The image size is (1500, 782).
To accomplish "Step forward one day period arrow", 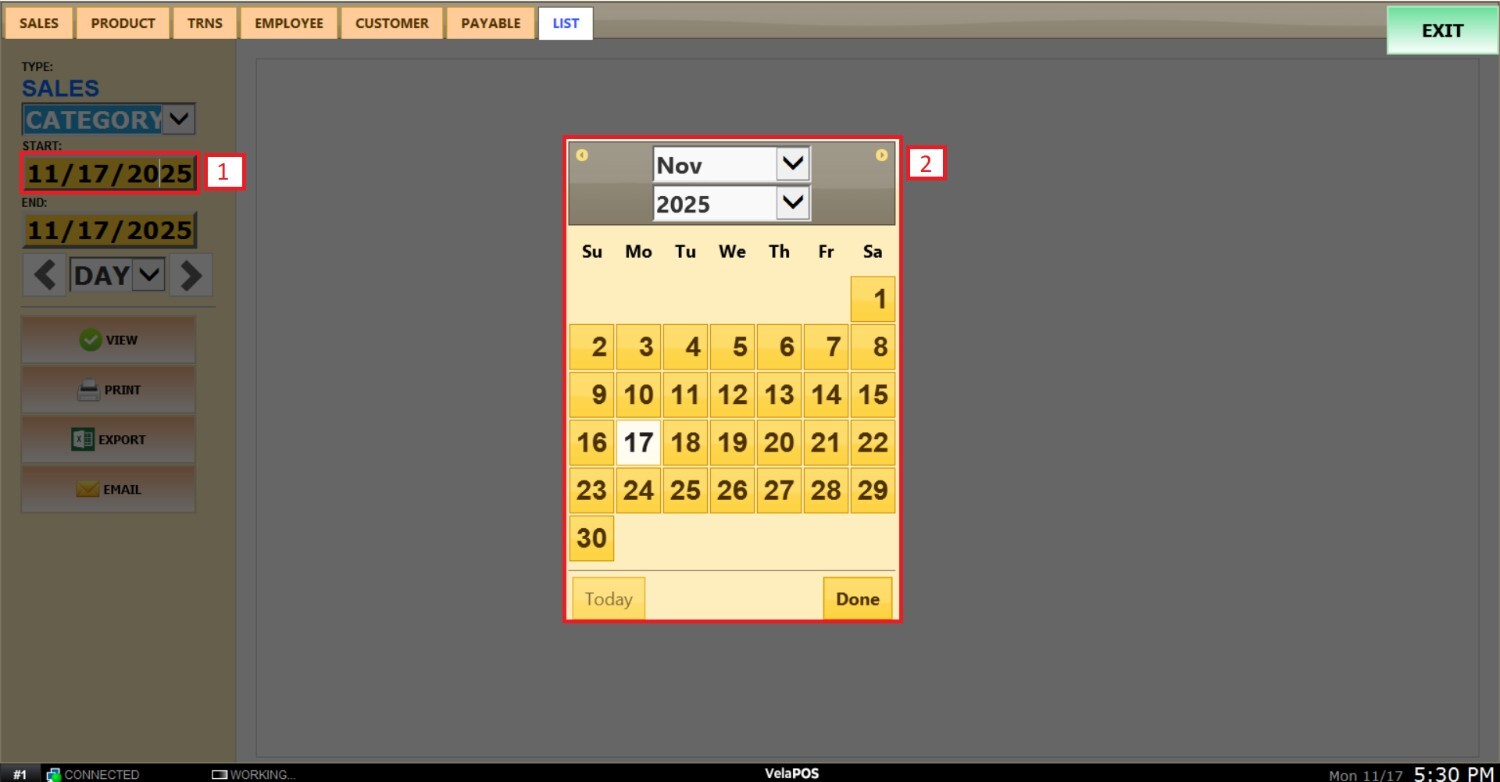I will click(x=190, y=275).
